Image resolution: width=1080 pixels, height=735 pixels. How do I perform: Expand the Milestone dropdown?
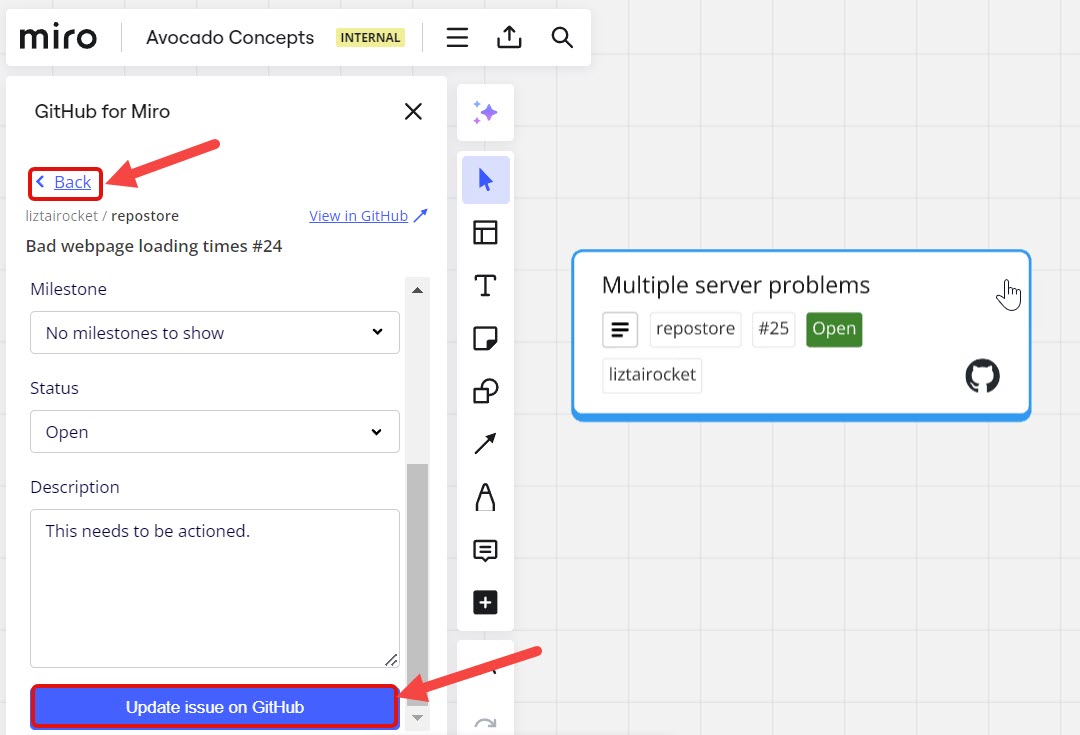(215, 333)
